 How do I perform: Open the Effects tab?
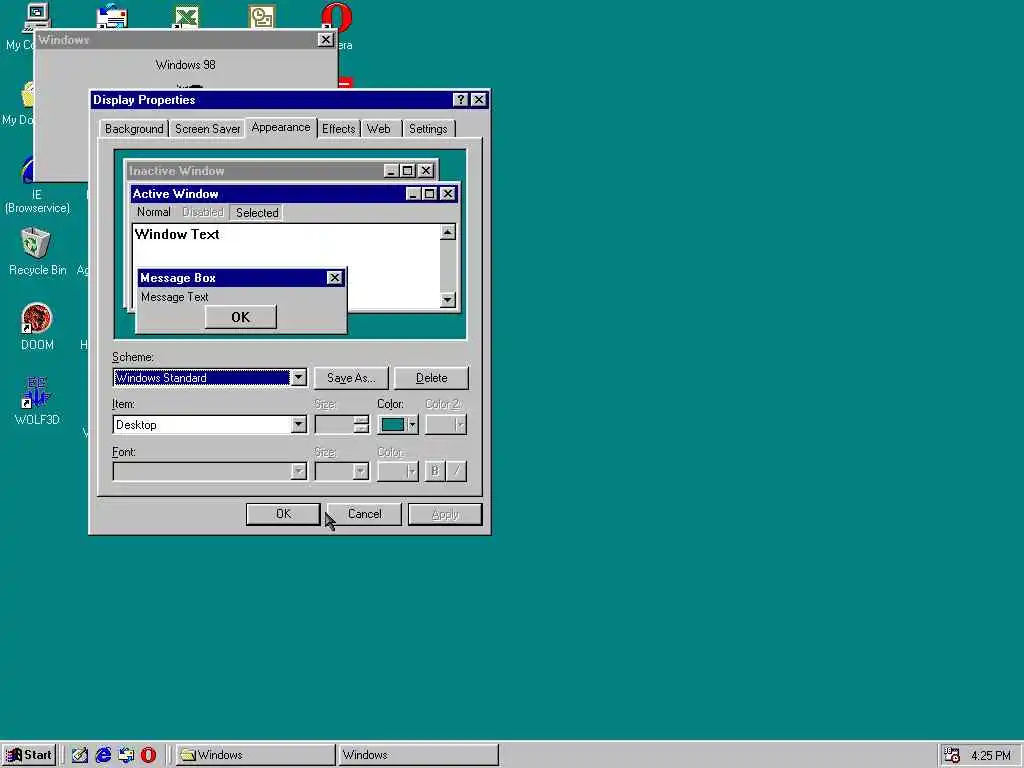point(338,129)
